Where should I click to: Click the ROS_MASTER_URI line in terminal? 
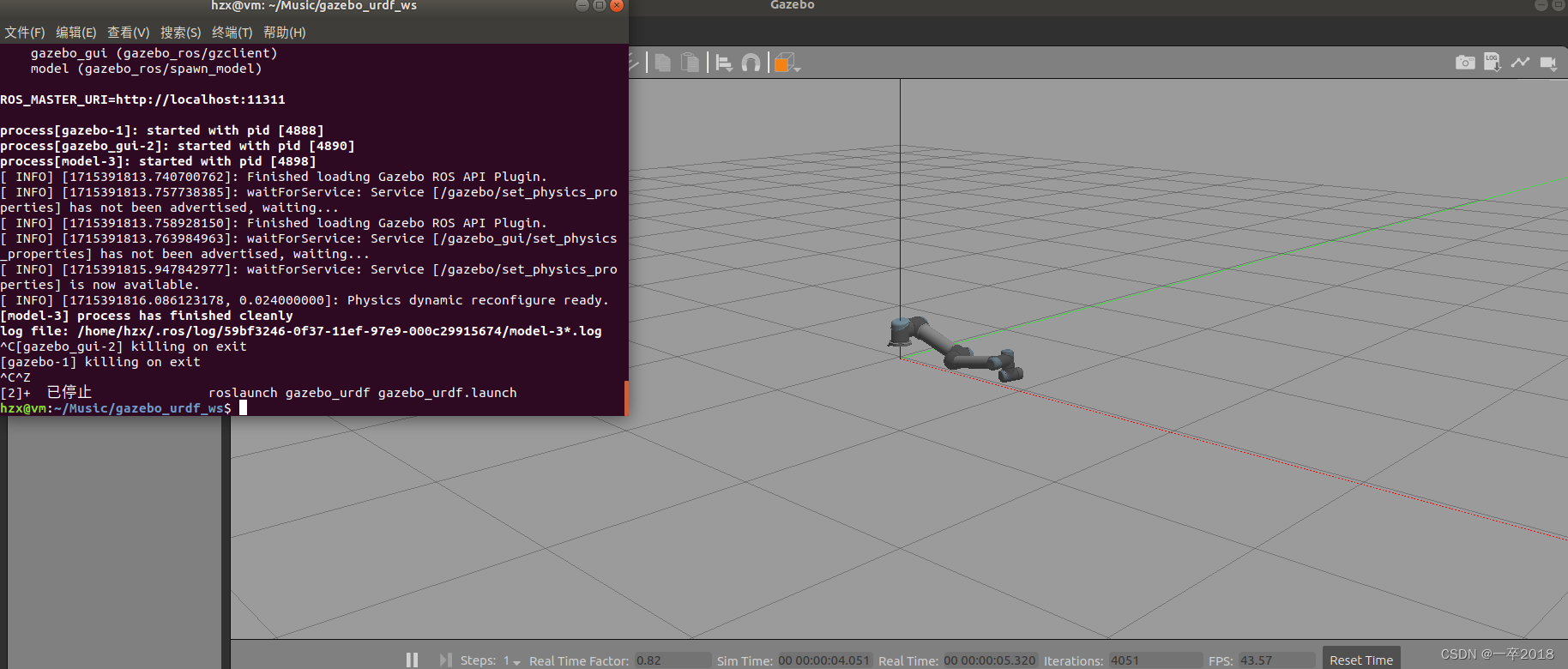click(x=142, y=99)
